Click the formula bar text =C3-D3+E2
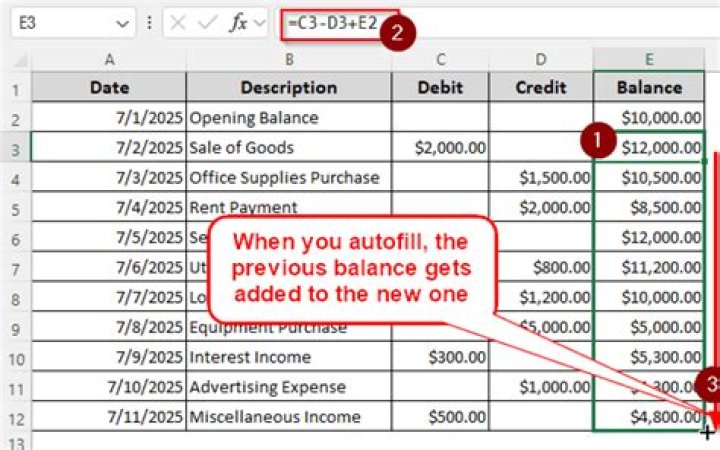Image resolution: width=720 pixels, height=450 pixels. click(x=330, y=22)
